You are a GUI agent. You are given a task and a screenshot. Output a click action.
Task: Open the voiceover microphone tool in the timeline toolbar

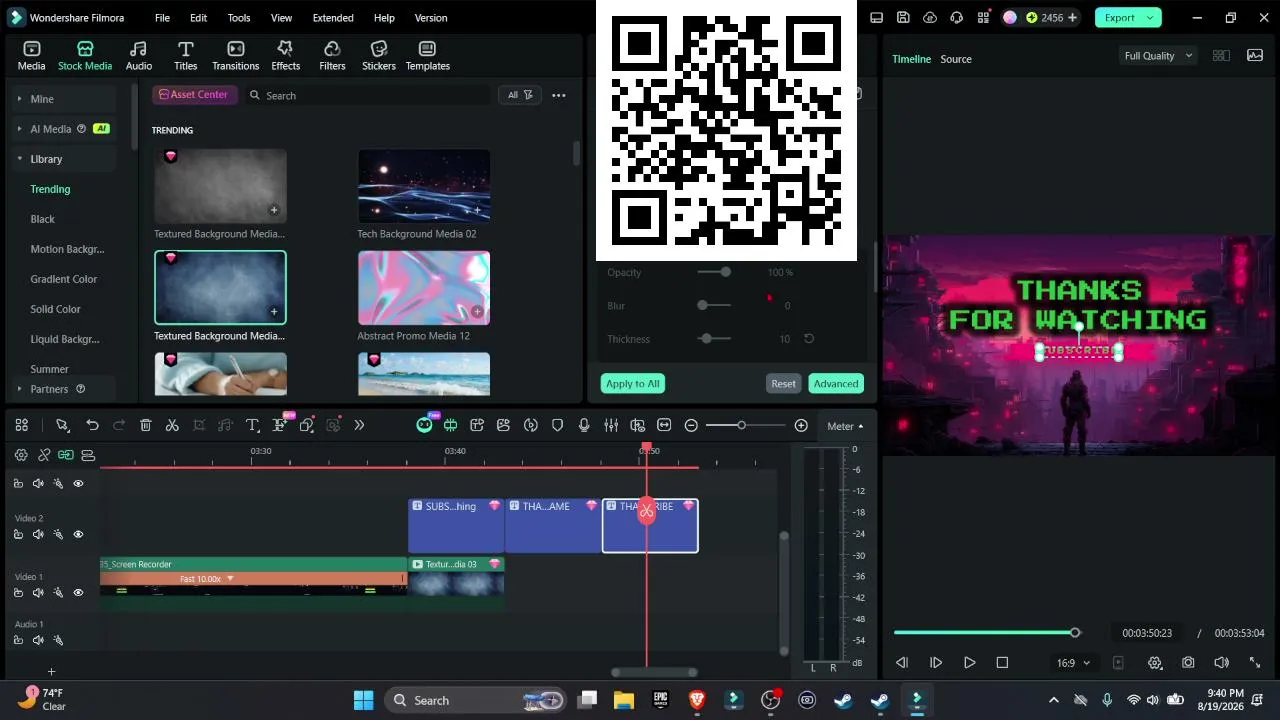tap(584, 425)
